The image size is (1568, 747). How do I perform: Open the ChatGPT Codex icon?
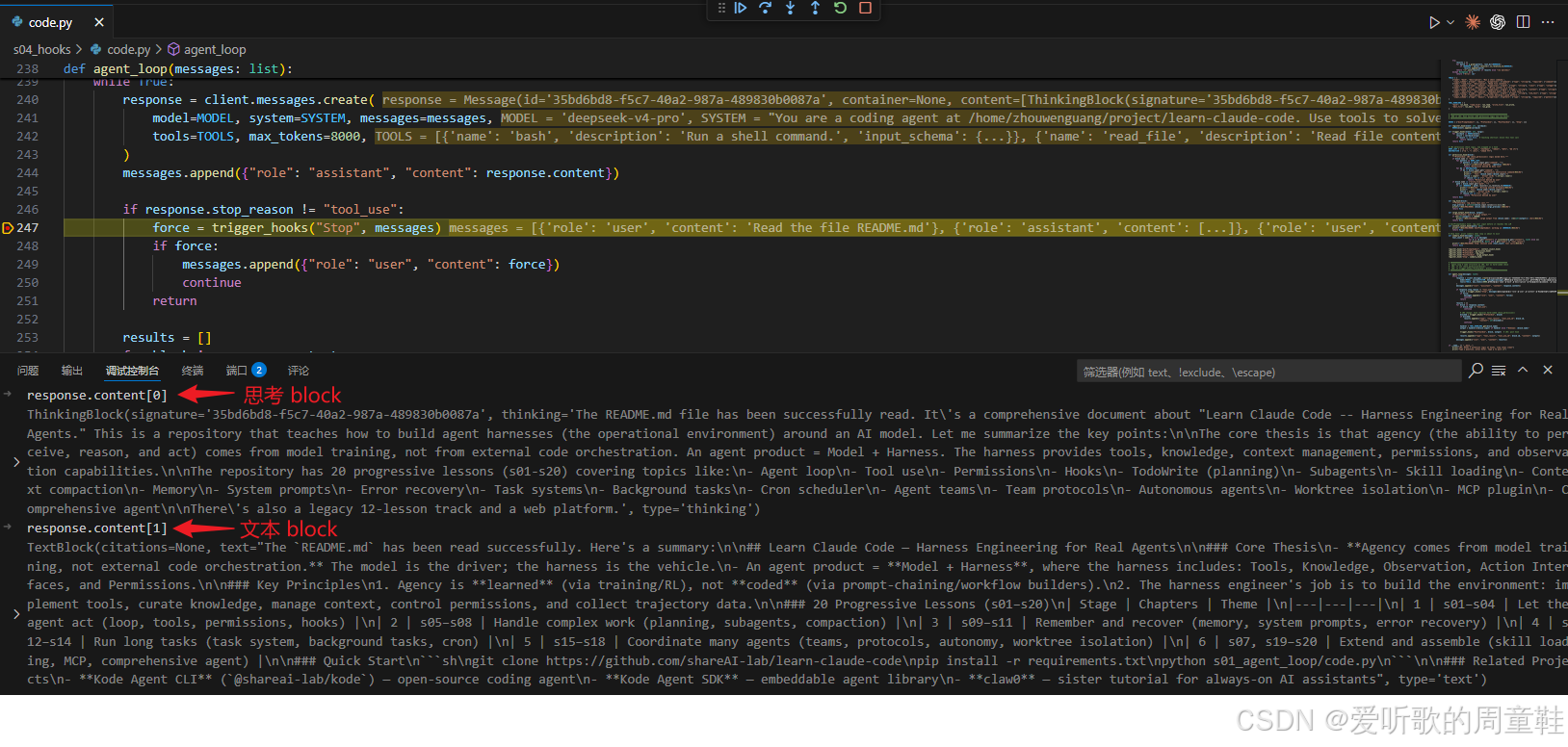[x=1498, y=22]
